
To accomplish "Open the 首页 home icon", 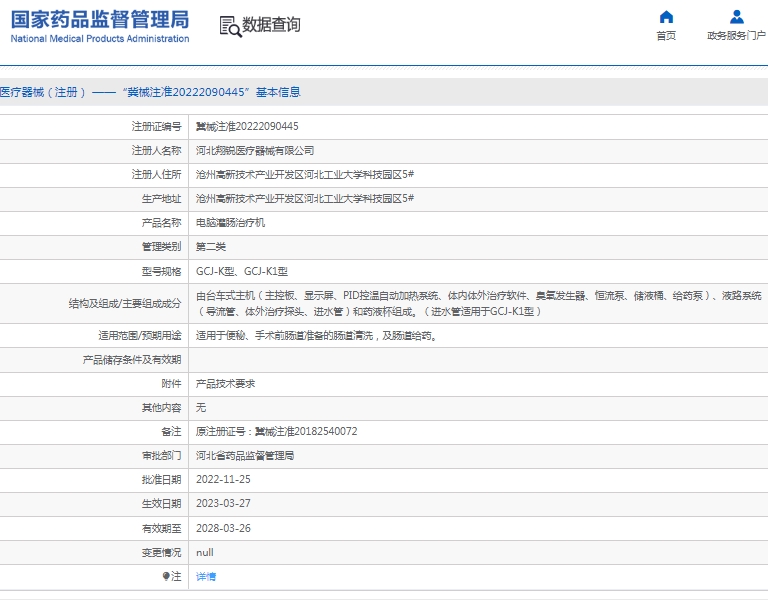I will pyautogui.click(x=666, y=17).
